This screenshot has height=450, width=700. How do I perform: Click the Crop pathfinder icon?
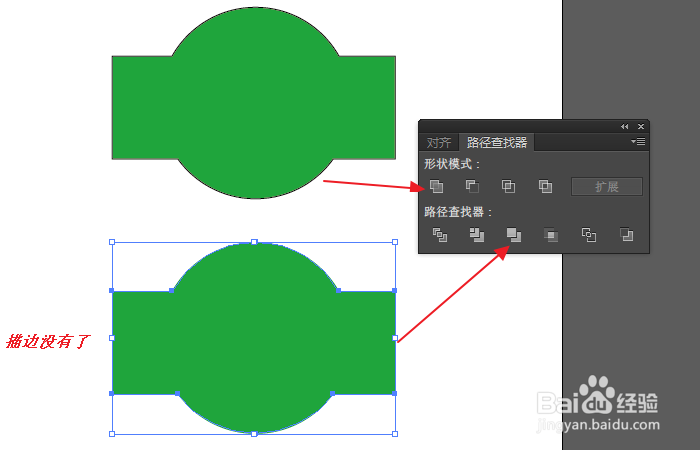click(551, 235)
